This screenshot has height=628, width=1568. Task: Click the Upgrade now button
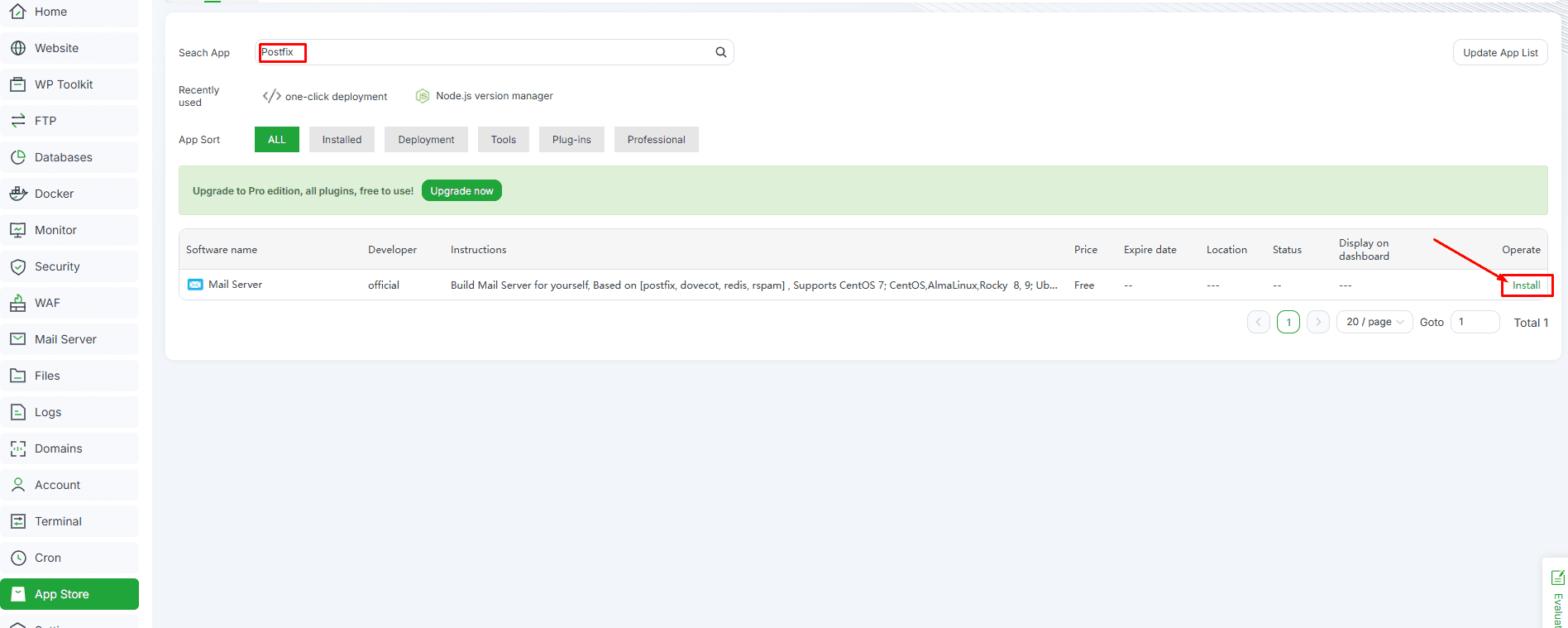coord(461,191)
